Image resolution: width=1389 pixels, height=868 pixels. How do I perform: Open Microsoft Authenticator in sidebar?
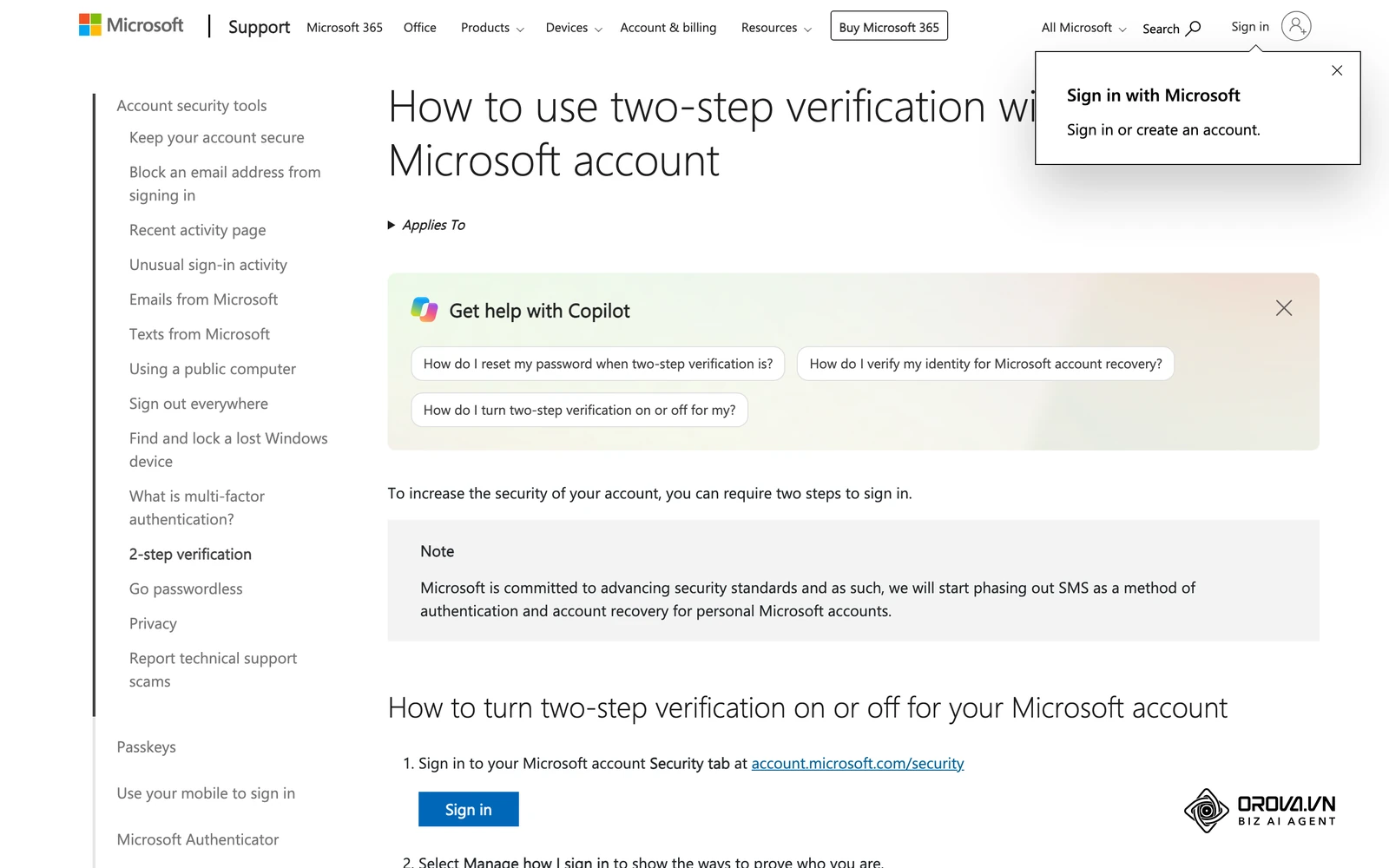point(198,839)
